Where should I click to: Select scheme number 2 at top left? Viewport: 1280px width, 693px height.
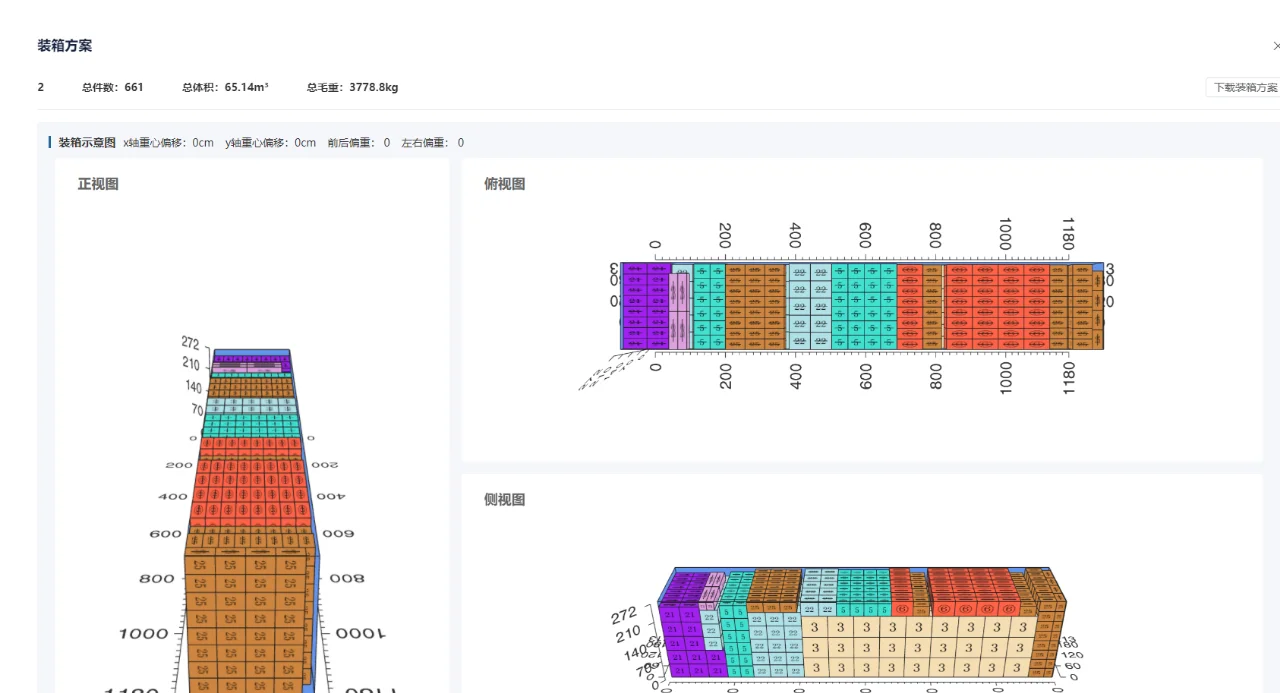tap(40, 87)
